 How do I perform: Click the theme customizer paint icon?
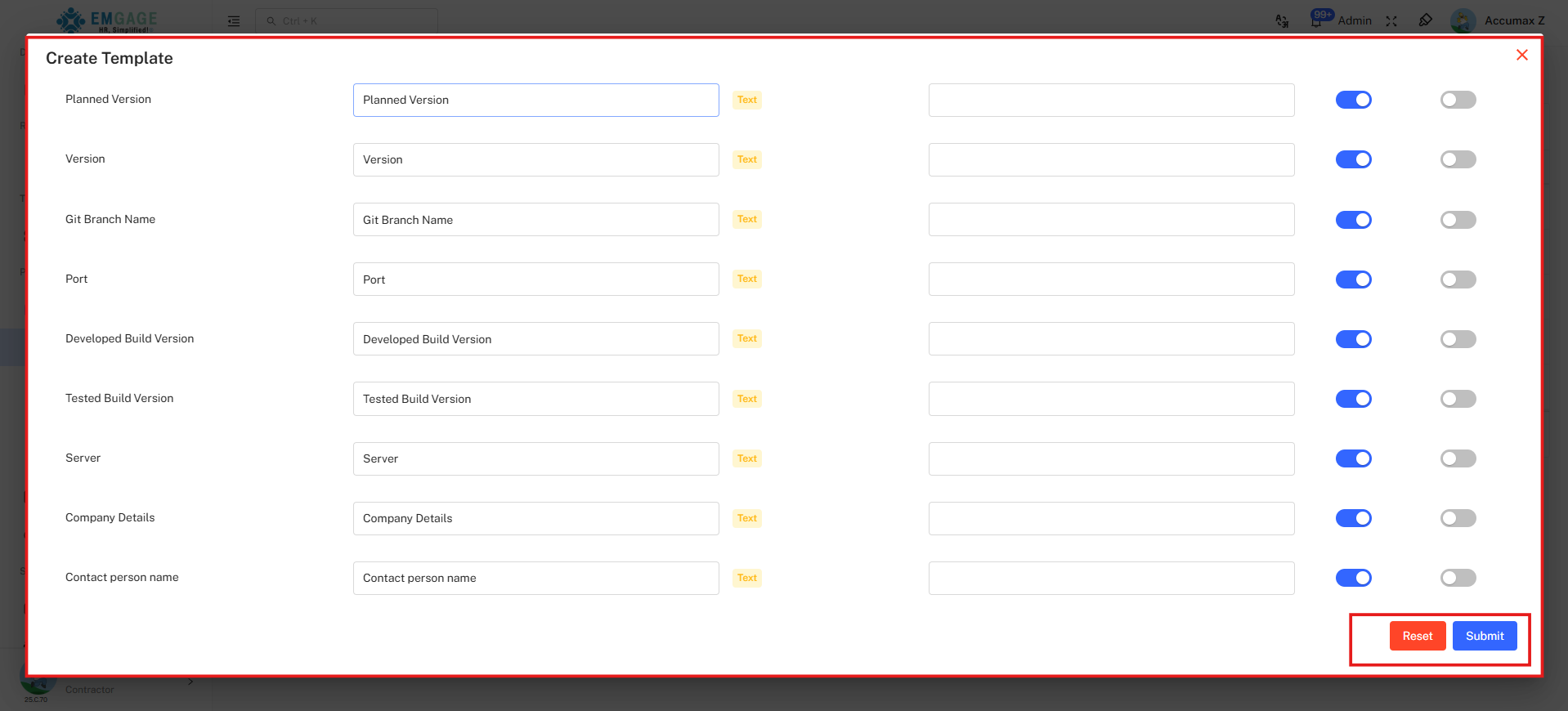1425,20
